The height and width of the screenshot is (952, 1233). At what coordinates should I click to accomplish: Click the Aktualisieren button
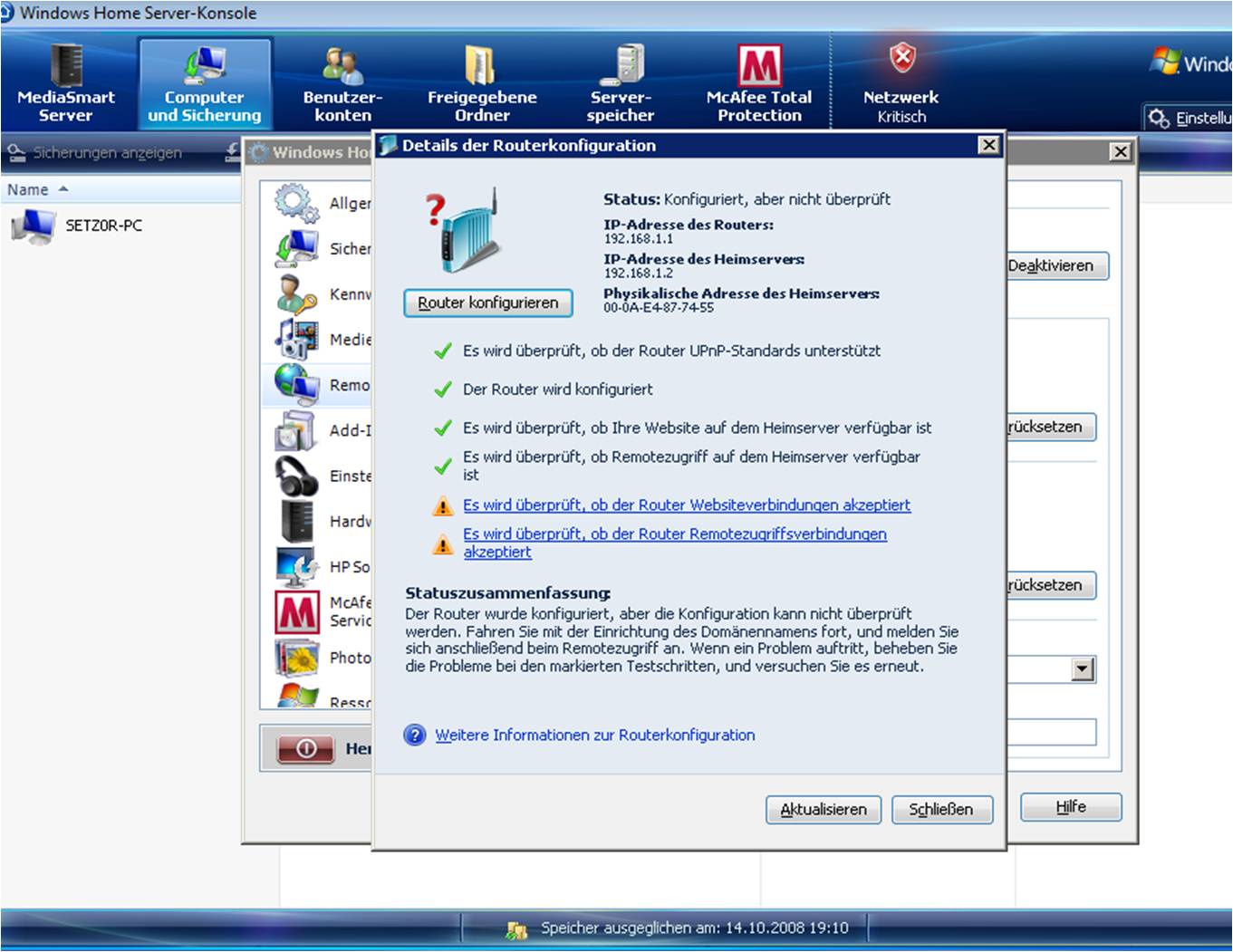coord(824,809)
